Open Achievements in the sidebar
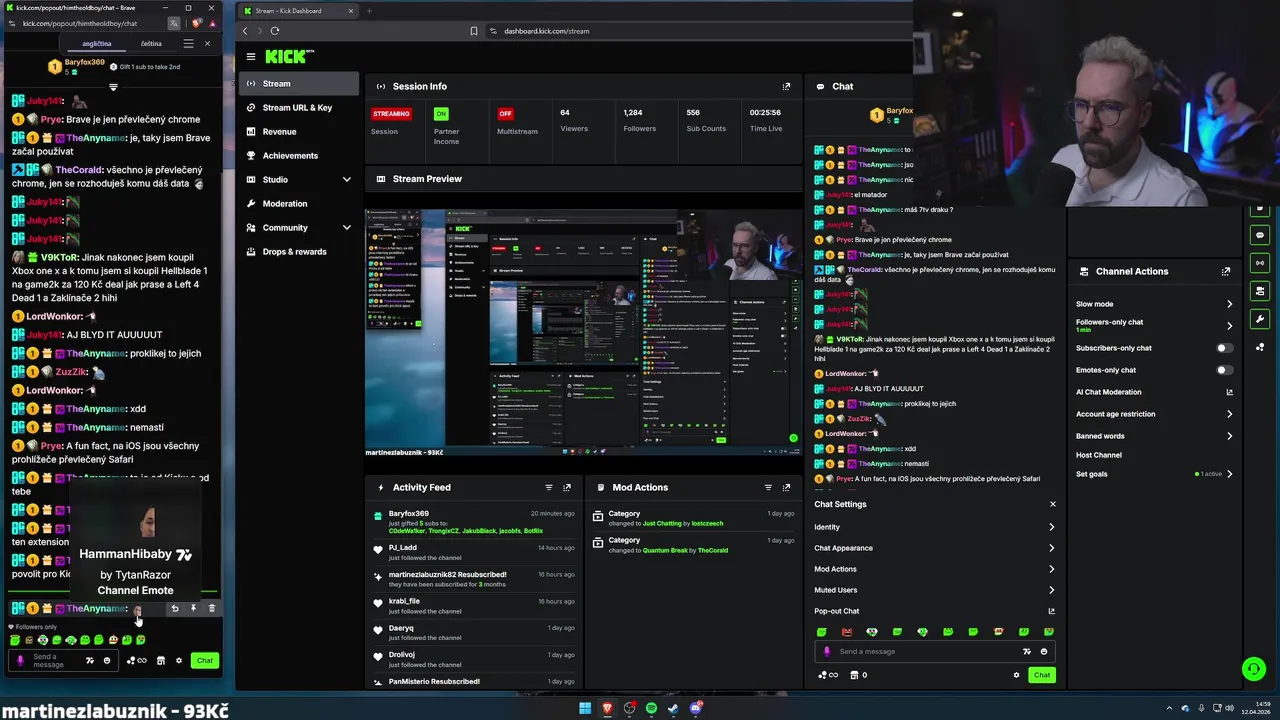Image resolution: width=1280 pixels, height=720 pixels. point(299,156)
